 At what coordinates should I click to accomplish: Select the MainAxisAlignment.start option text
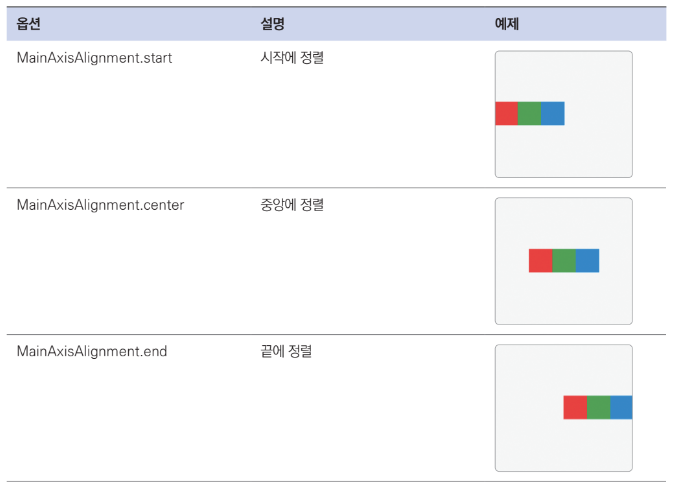pyautogui.click(x=94, y=58)
